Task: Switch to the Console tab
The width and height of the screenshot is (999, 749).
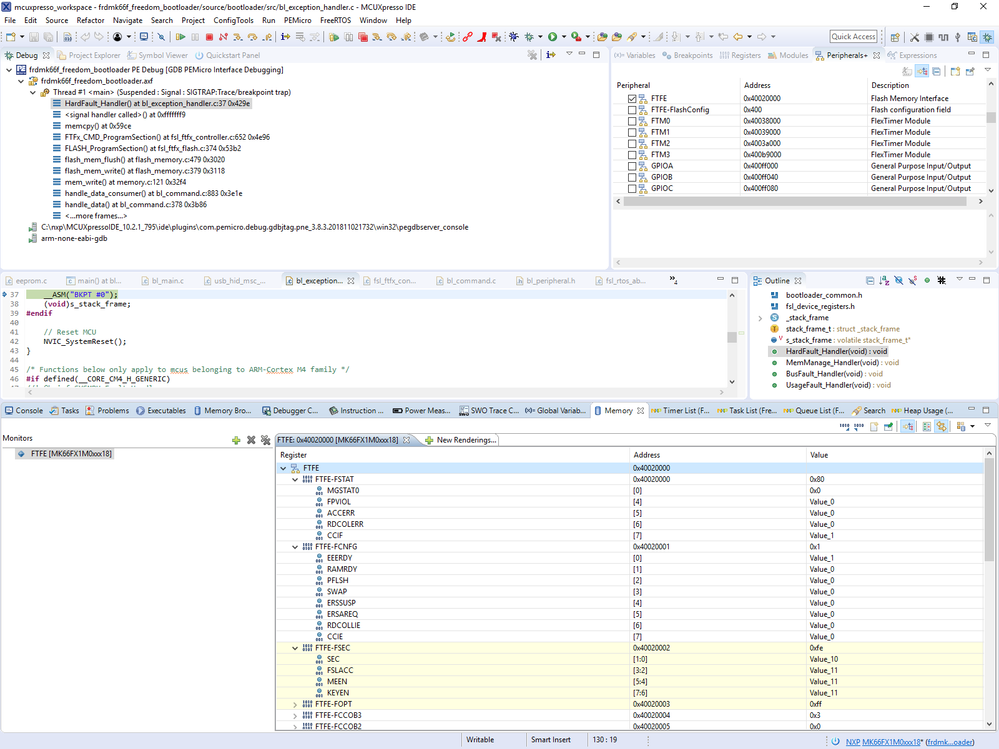Action: (x=24, y=411)
